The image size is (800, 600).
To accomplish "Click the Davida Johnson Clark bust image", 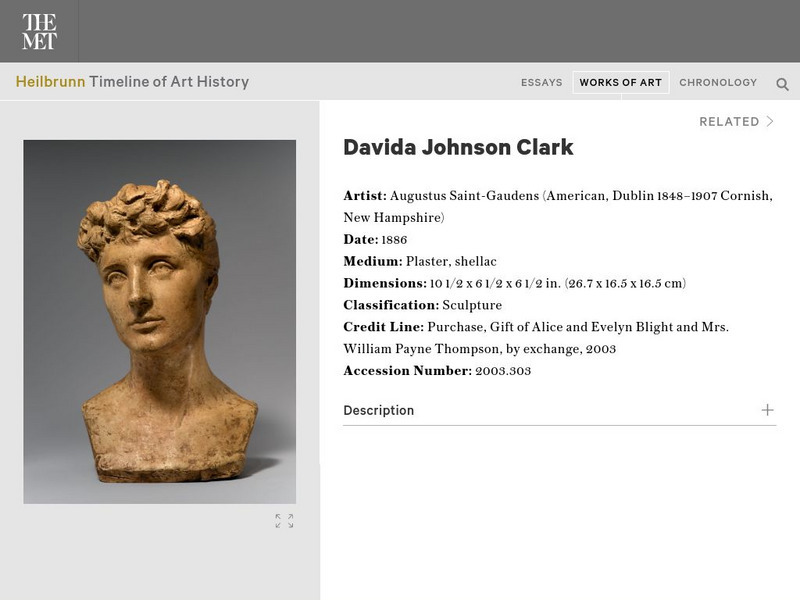I will pos(160,321).
